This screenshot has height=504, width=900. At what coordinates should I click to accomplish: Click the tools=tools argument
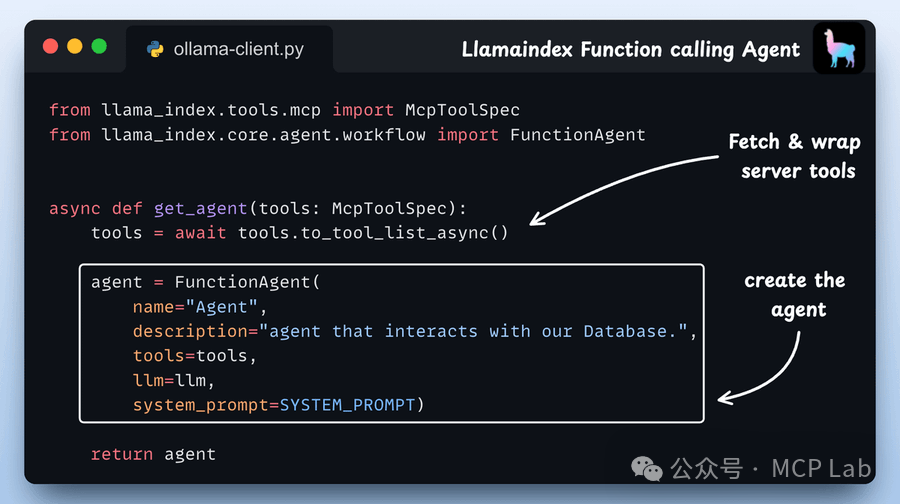pos(195,356)
